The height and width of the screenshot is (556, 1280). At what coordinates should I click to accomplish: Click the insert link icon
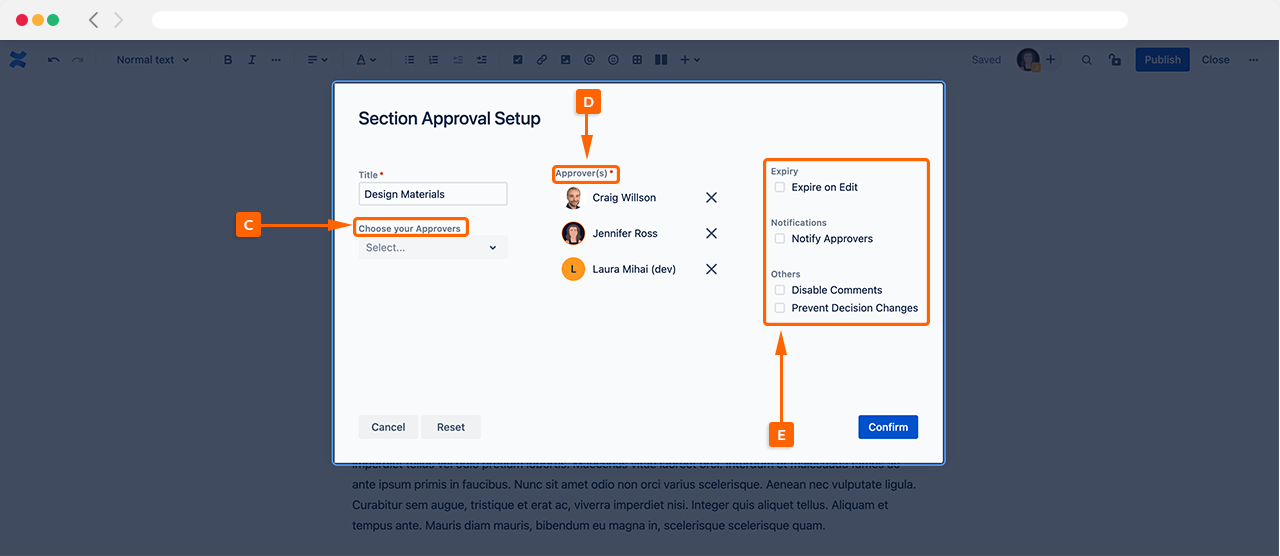point(541,60)
